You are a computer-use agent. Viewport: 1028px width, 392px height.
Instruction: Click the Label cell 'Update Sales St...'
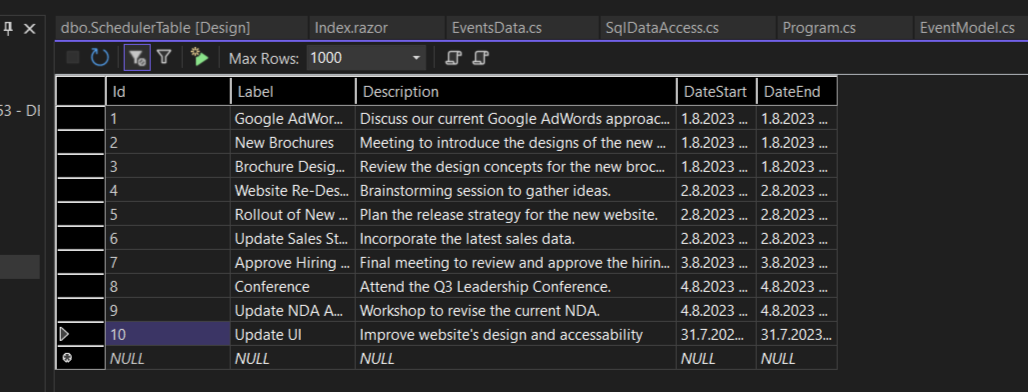[293, 239]
